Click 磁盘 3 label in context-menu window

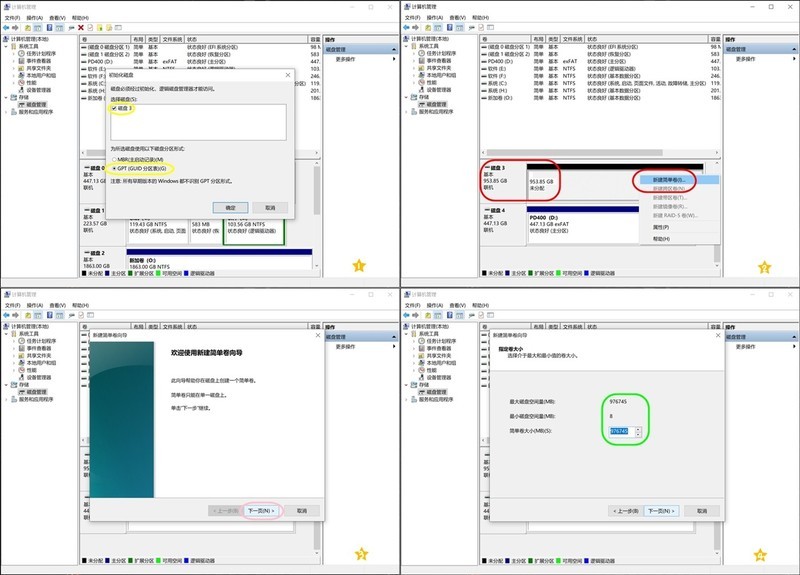tap(497, 168)
